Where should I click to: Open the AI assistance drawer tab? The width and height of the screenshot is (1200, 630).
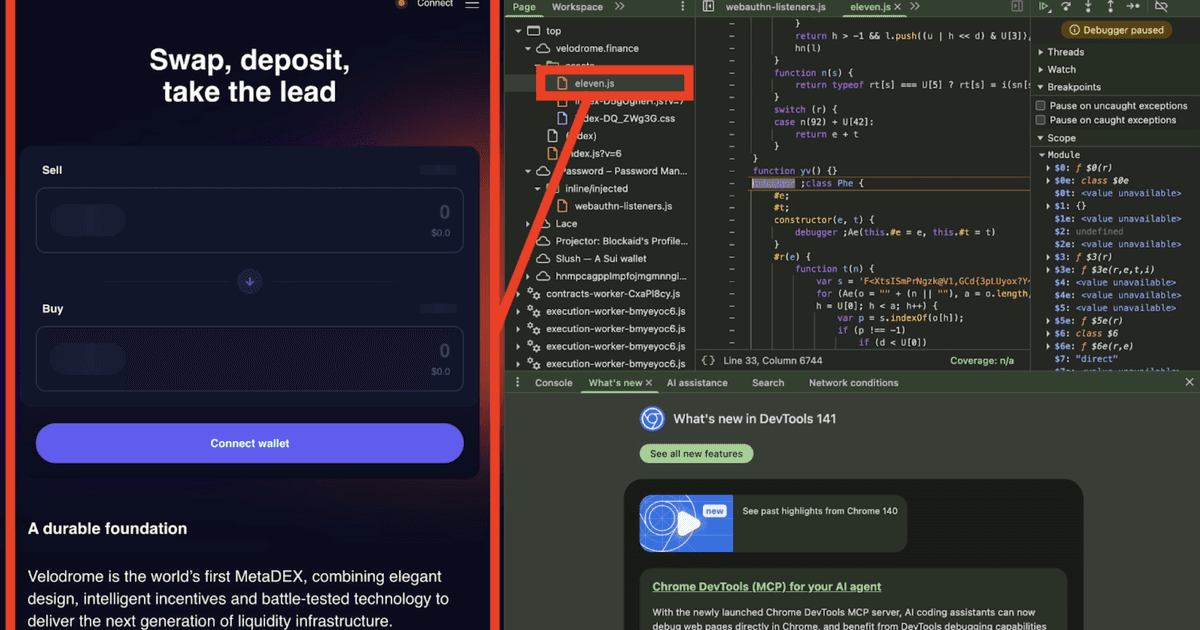[x=697, y=383]
